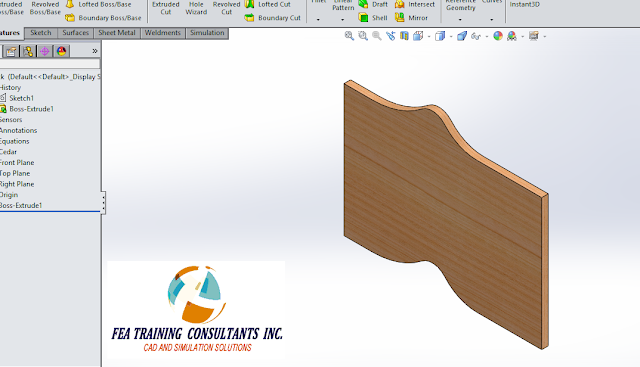
Task: Open the PropertyManager tab icon
Action: pos(11,51)
